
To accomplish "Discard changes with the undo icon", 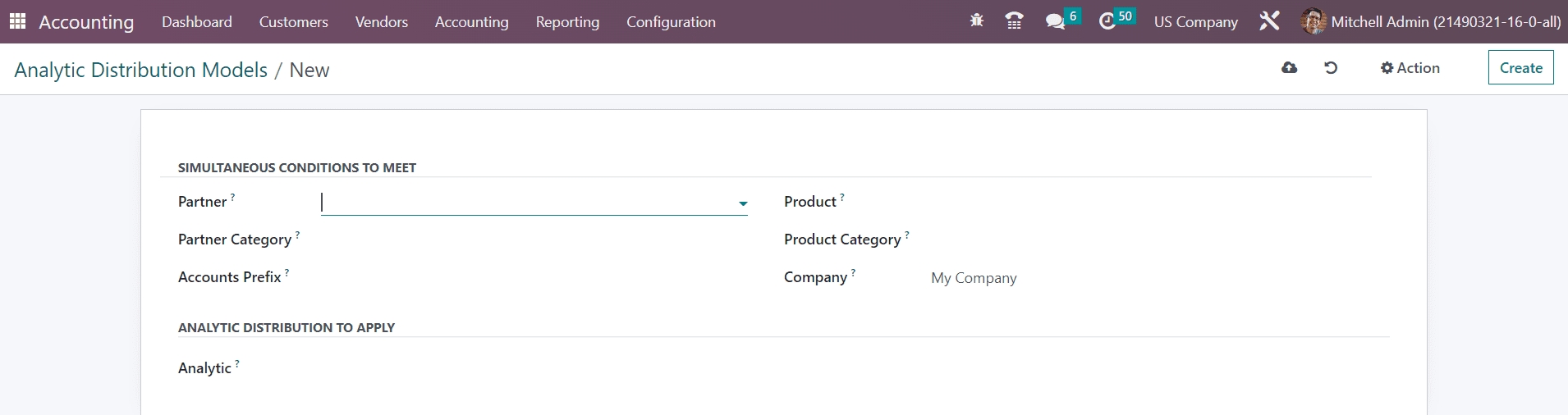I will pyautogui.click(x=1331, y=68).
